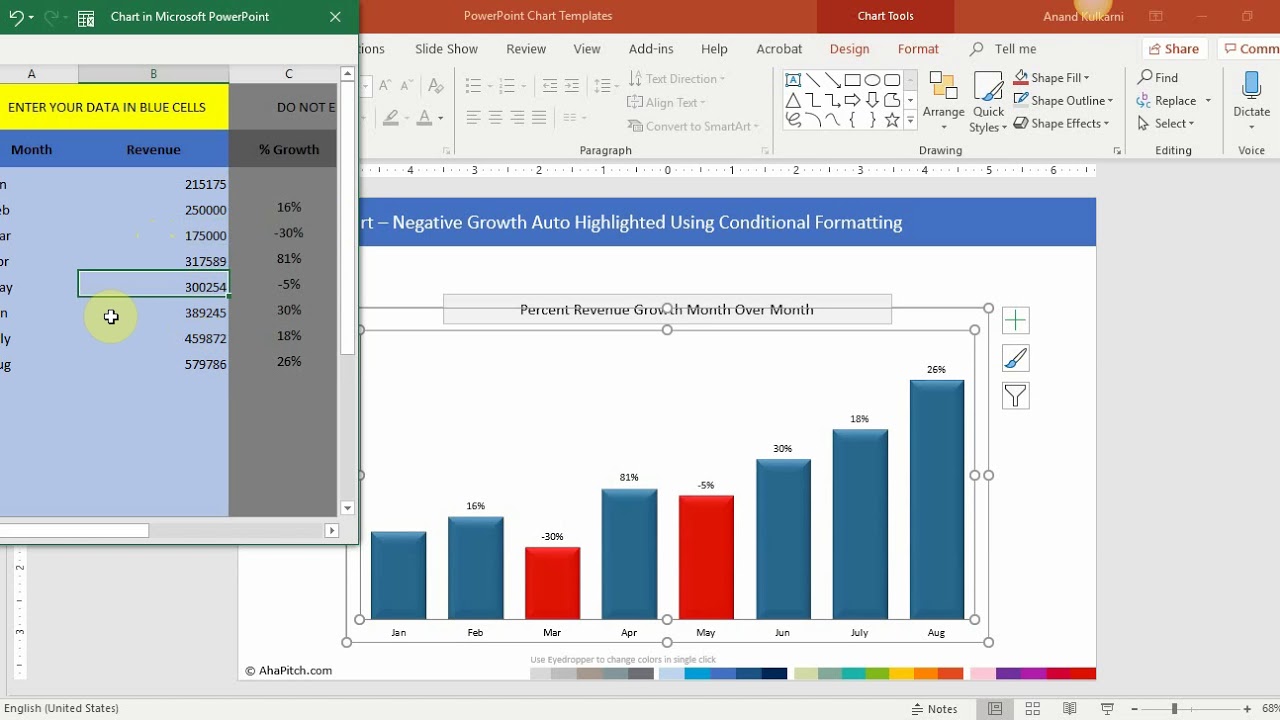Click the Dictate microphone icon
The width and height of the screenshot is (1280, 720).
tap(1251, 86)
